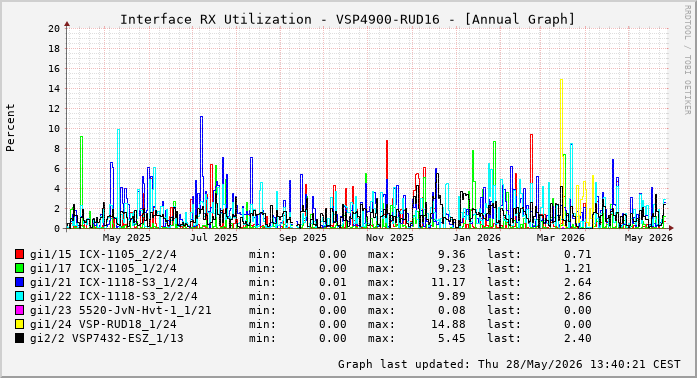697x378 pixels.
Task: Click the Nov 2025 x-axis label
Action: (390, 238)
